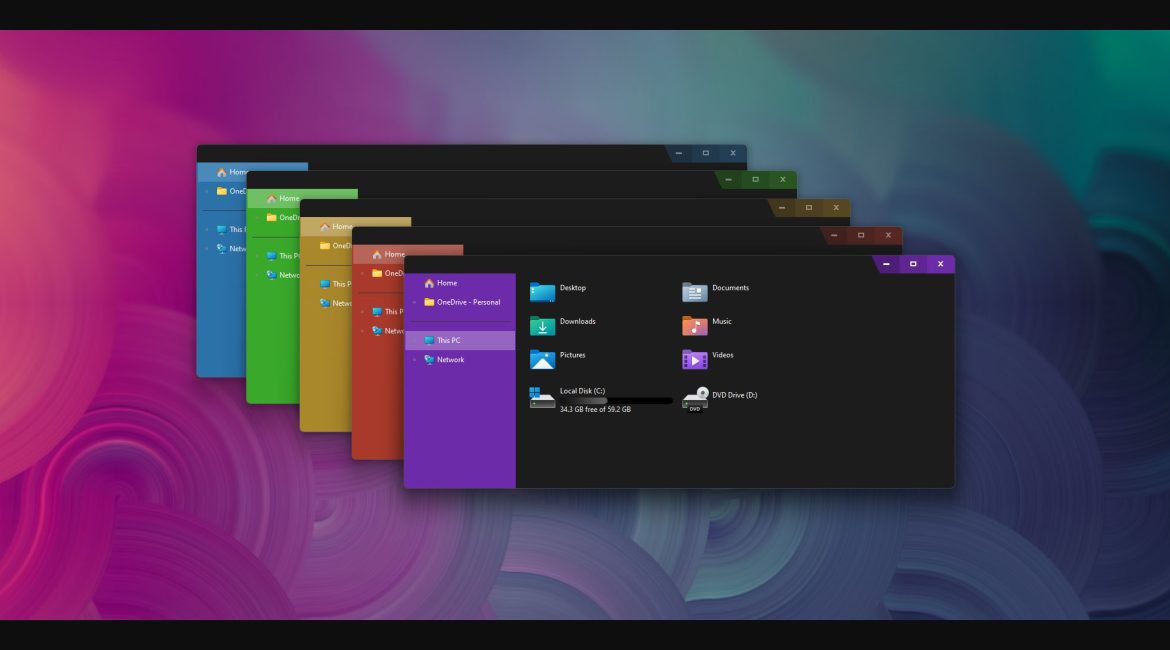Open the Desktop folder icon
1170x650 pixels.
tap(542, 292)
